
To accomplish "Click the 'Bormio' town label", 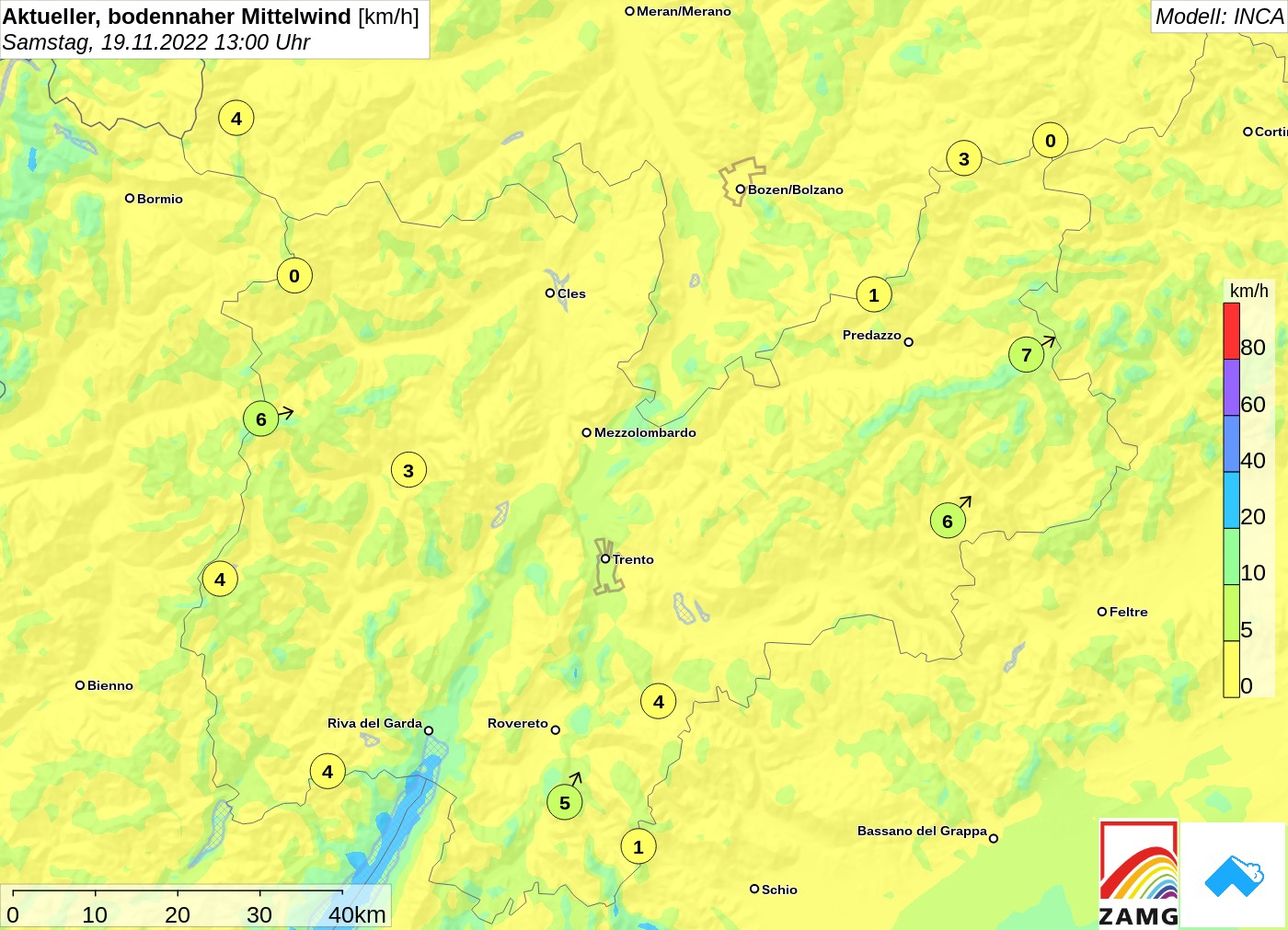I will (160, 199).
